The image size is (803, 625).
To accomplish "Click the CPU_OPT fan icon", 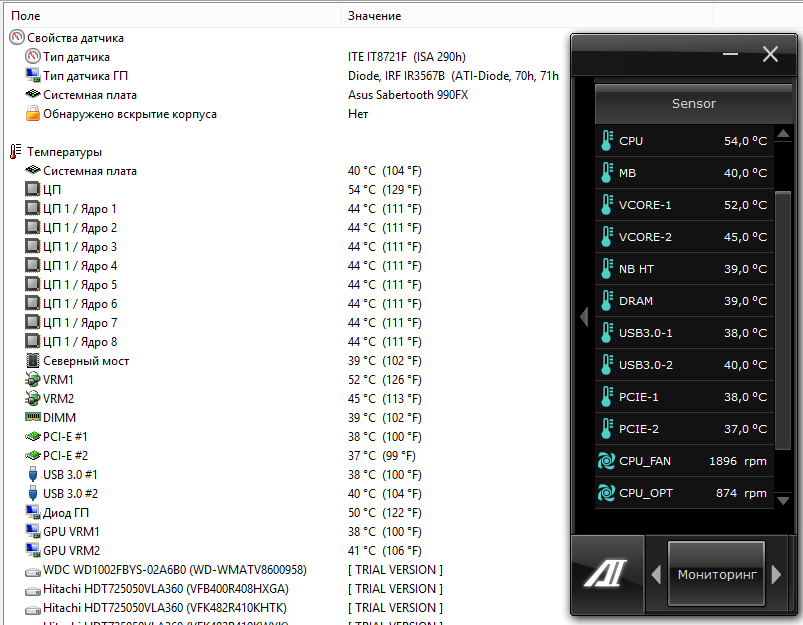I will (x=606, y=493).
